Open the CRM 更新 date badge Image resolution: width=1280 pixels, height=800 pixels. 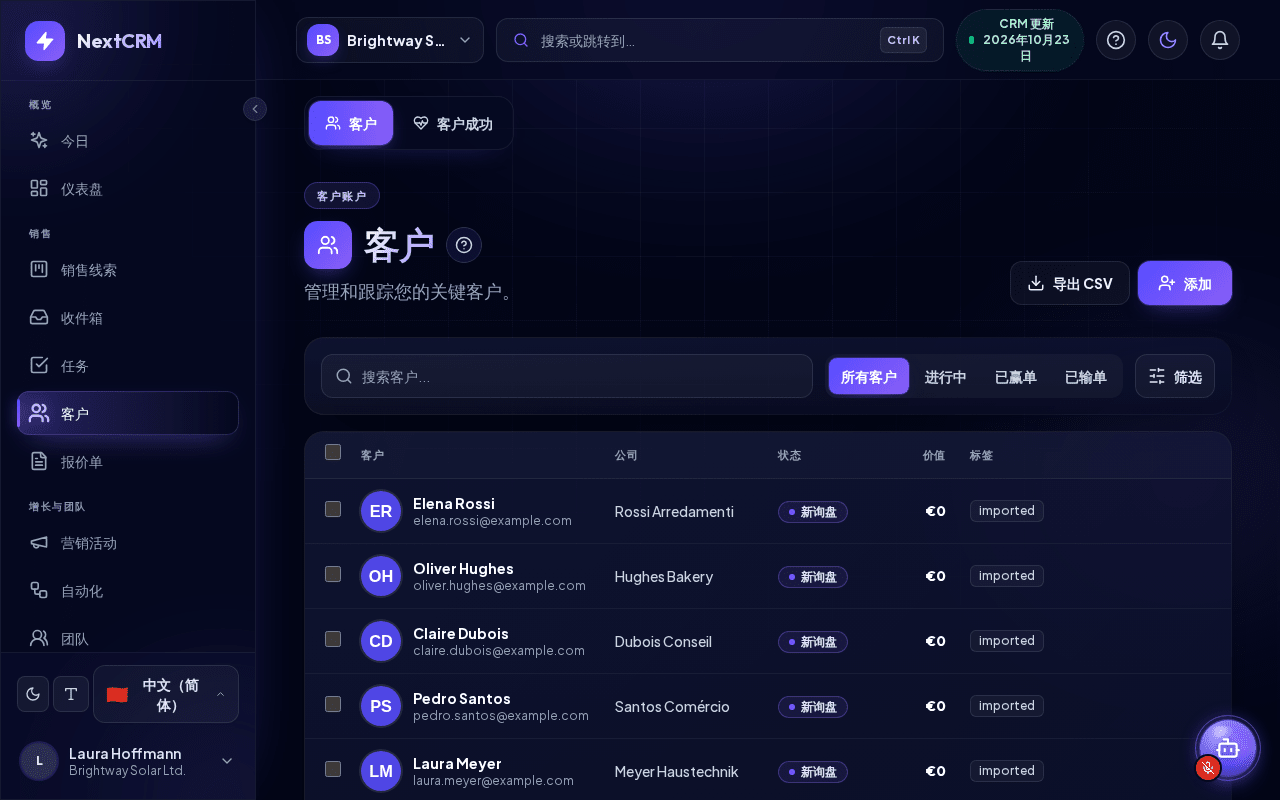[x=1020, y=40]
